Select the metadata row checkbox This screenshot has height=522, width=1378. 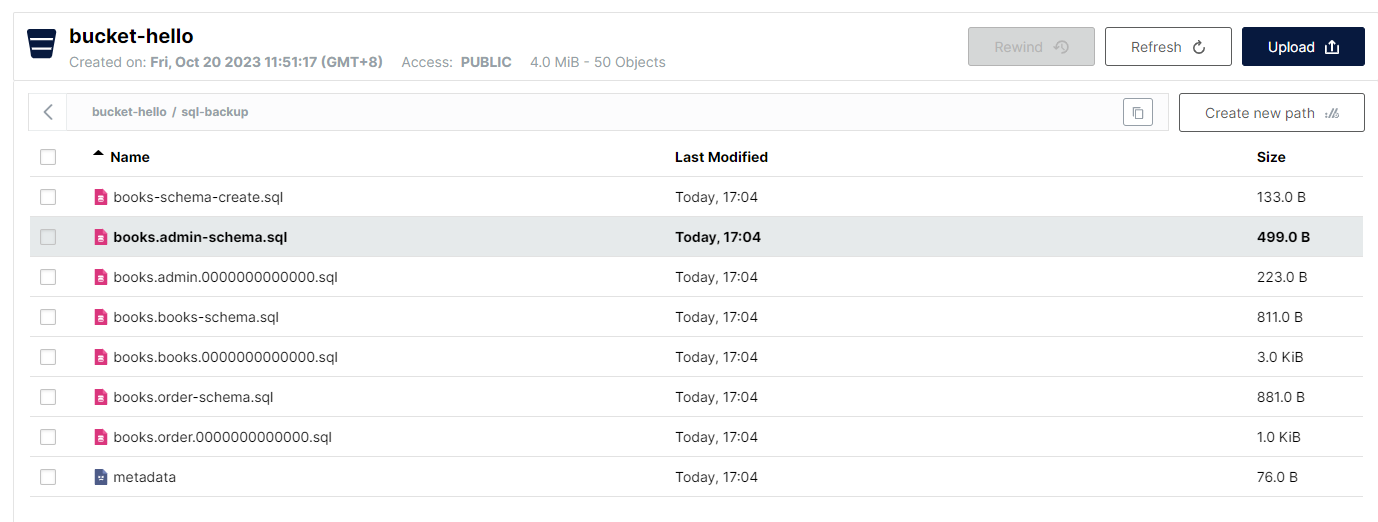(48, 478)
